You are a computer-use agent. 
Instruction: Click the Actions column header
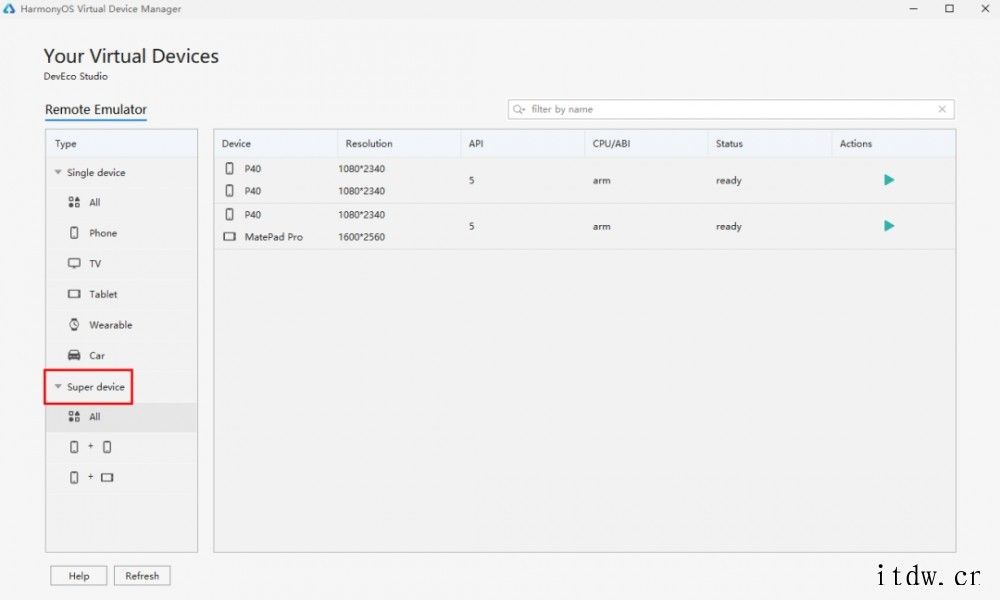point(893,143)
